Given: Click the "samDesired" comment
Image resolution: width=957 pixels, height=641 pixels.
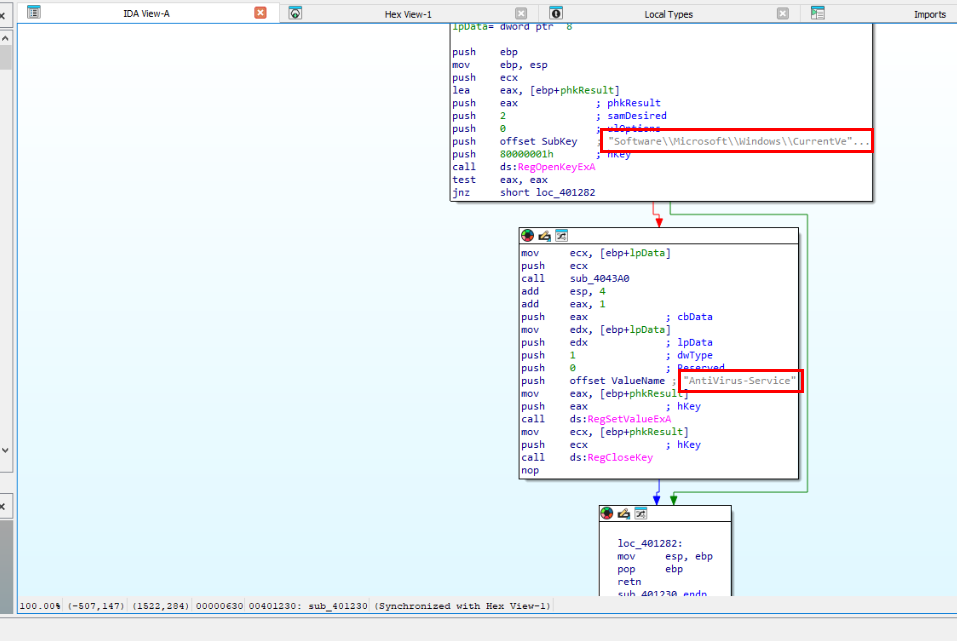Looking at the screenshot, I should coord(637,116).
